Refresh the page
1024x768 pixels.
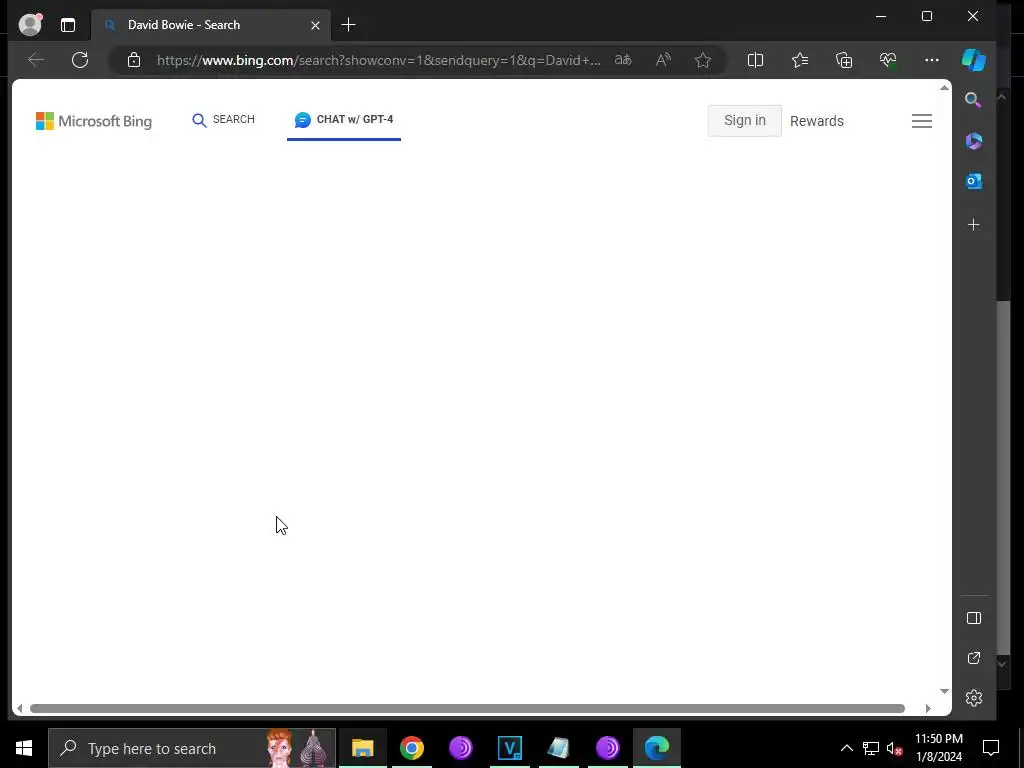[80, 60]
